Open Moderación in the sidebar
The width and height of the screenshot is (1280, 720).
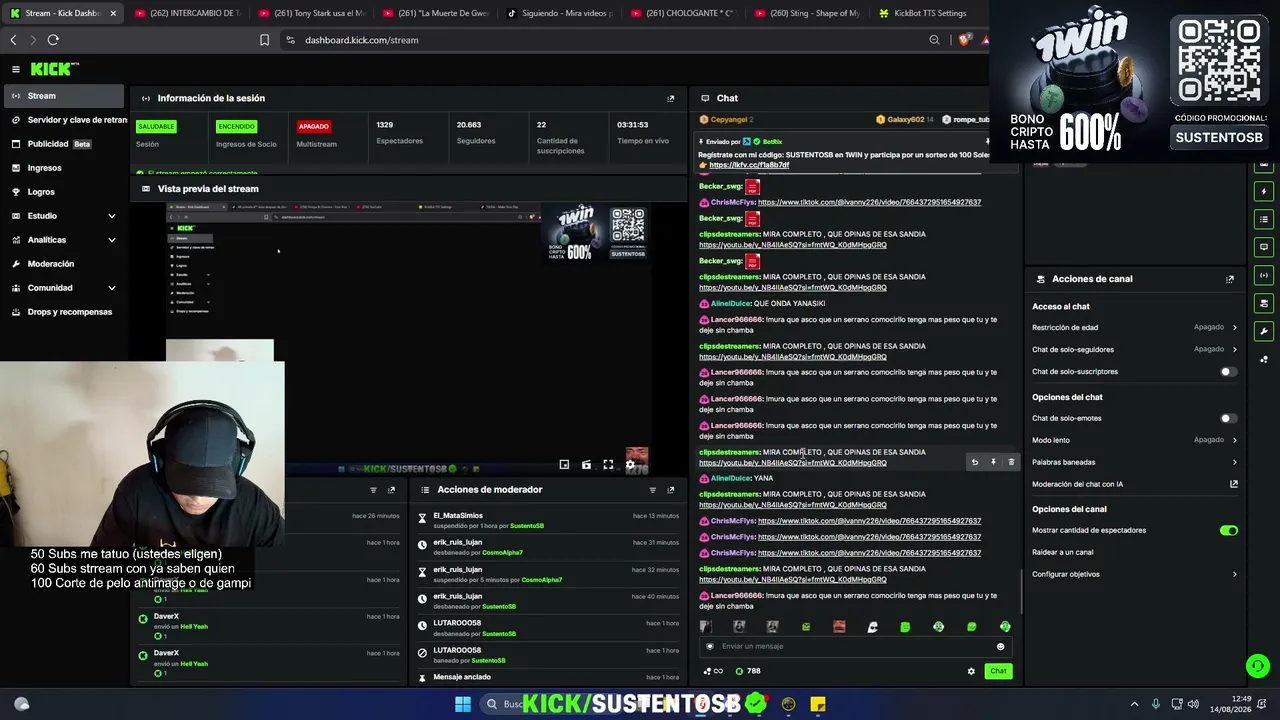[65, 264]
